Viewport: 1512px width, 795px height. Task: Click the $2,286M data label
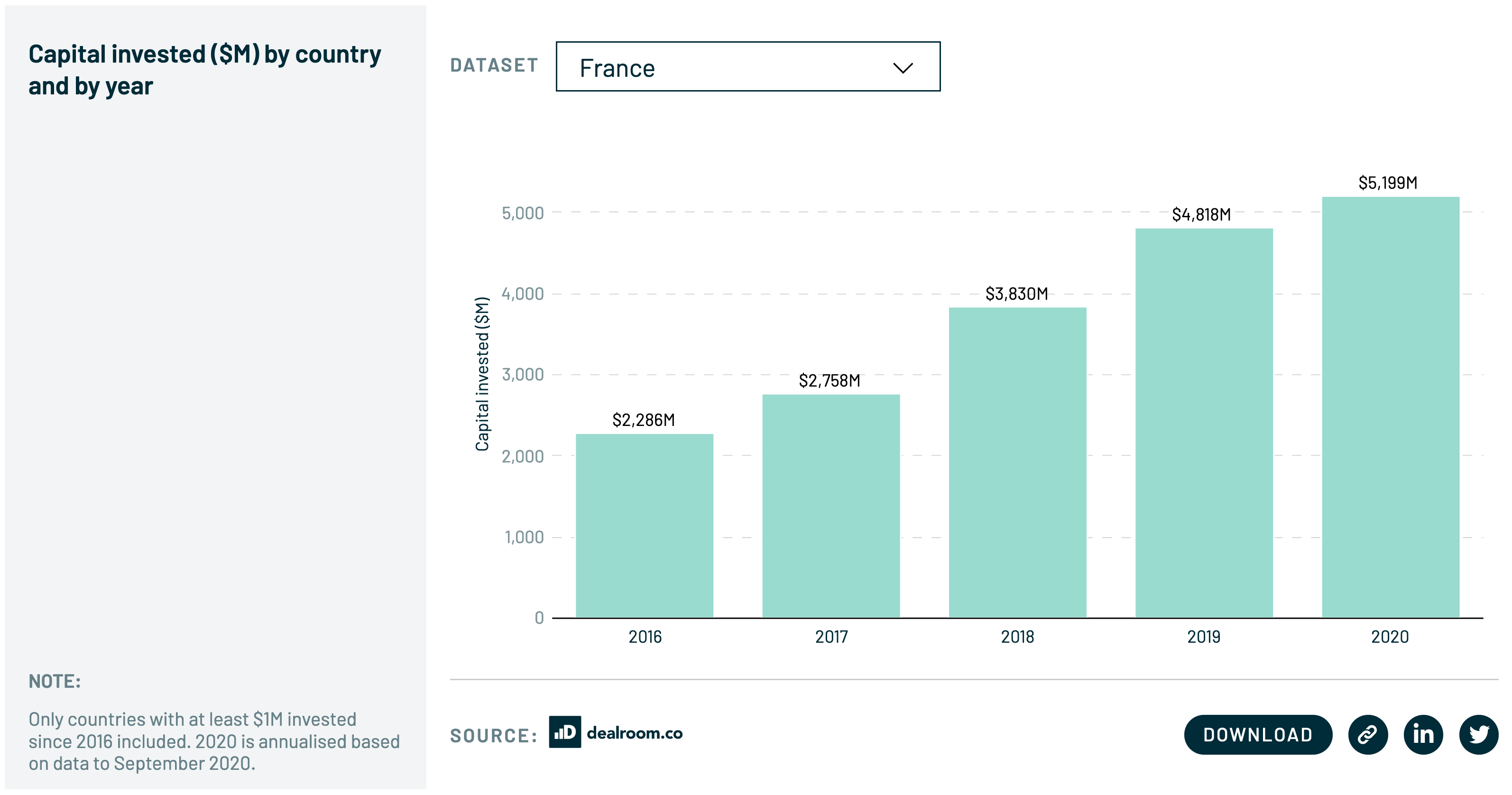tap(643, 420)
